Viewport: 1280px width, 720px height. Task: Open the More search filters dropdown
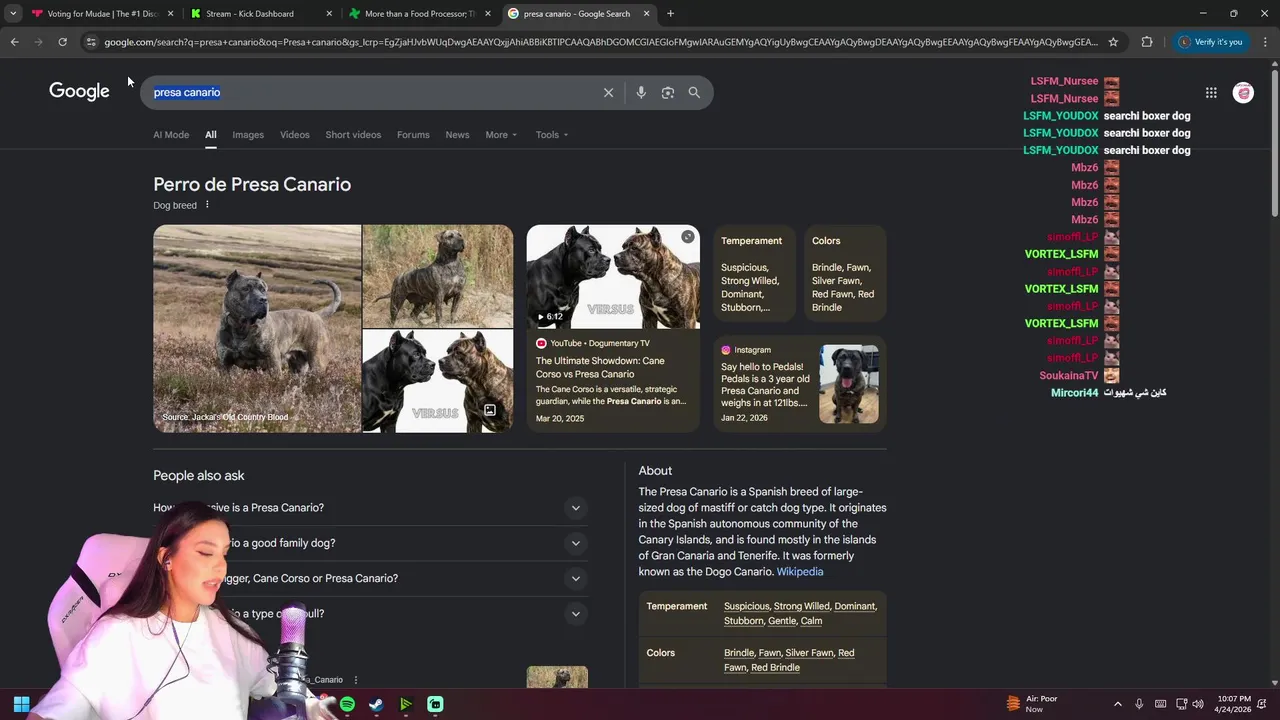coord(501,135)
